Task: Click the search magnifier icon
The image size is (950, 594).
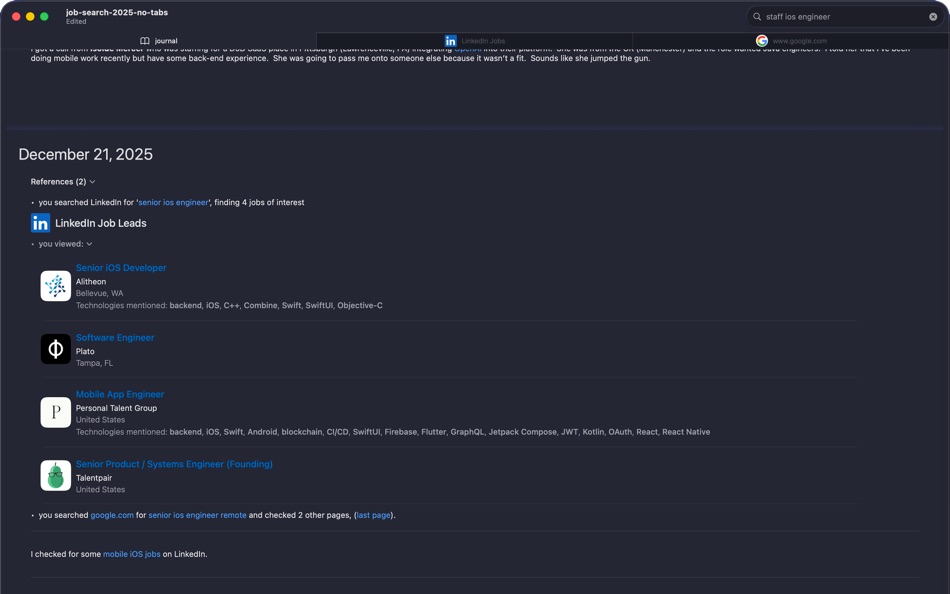Action: click(x=757, y=17)
